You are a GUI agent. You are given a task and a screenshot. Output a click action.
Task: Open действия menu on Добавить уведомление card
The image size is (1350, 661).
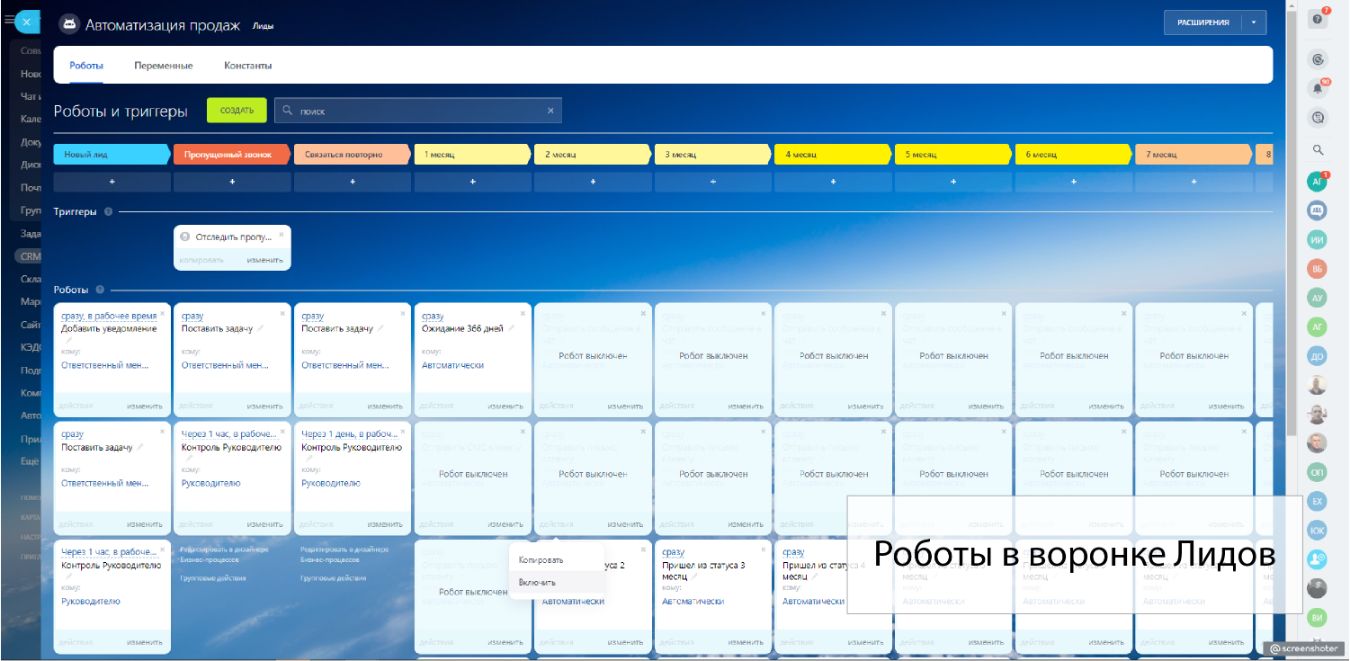[x=76, y=406]
